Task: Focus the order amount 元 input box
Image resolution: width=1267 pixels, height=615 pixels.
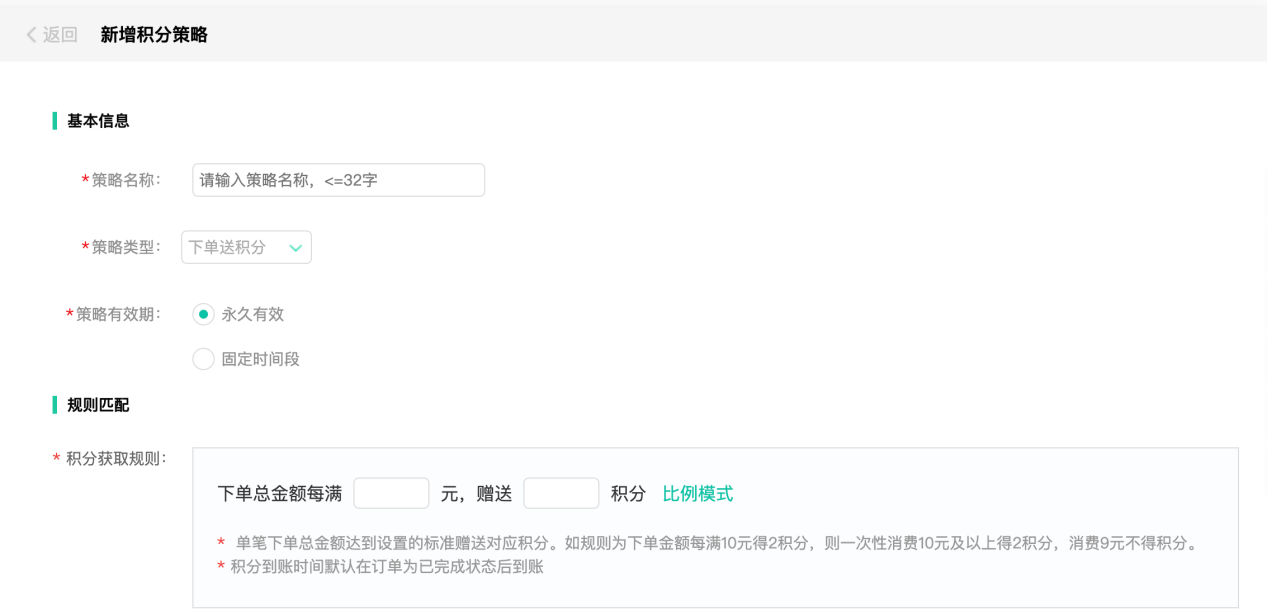Action: click(x=391, y=493)
